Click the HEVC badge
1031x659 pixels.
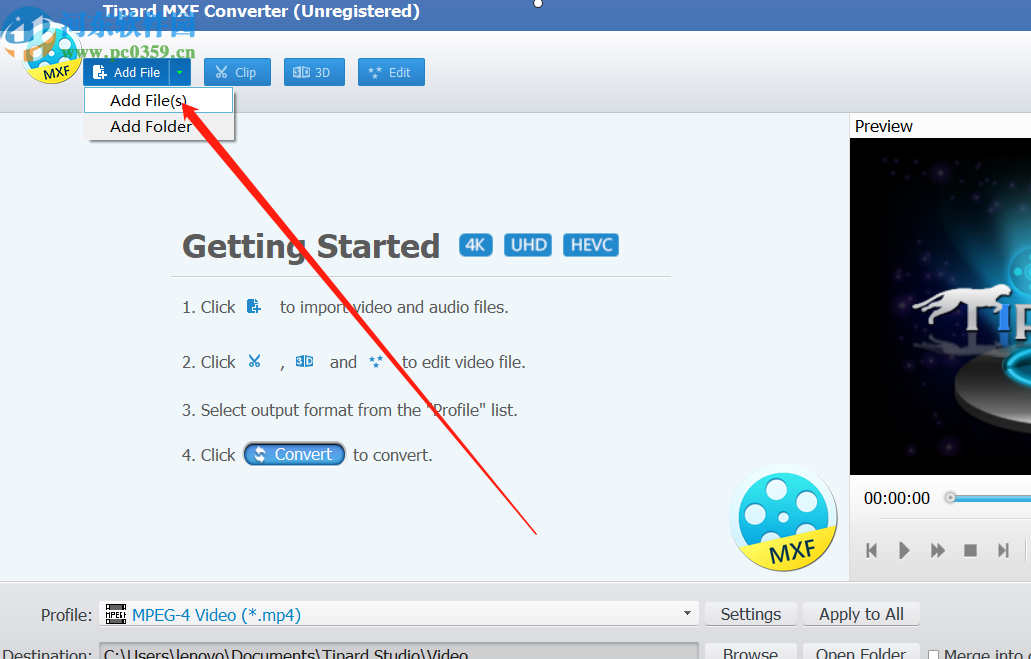(x=590, y=245)
